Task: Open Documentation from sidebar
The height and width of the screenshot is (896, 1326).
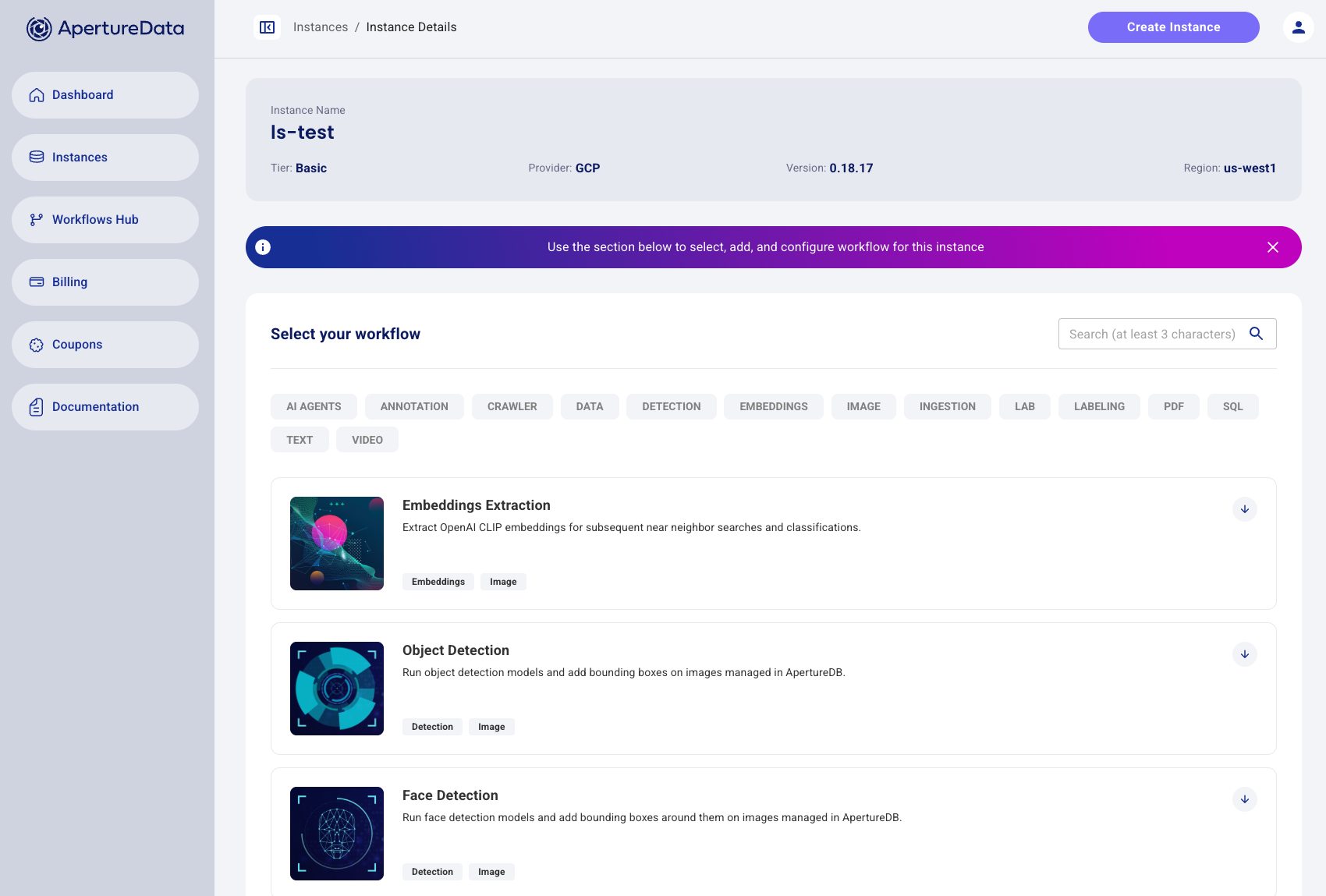Action: pos(105,407)
